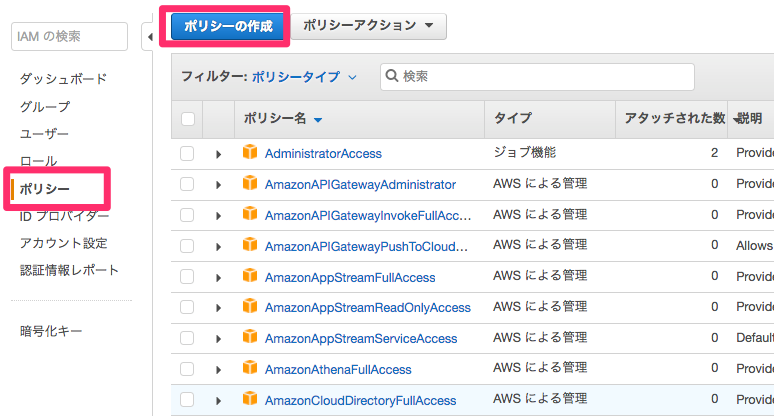Expand the AmazonAPIGatewayAdministrator row triangle
Viewport: 774px width, 416px height.
(x=219, y=185)
